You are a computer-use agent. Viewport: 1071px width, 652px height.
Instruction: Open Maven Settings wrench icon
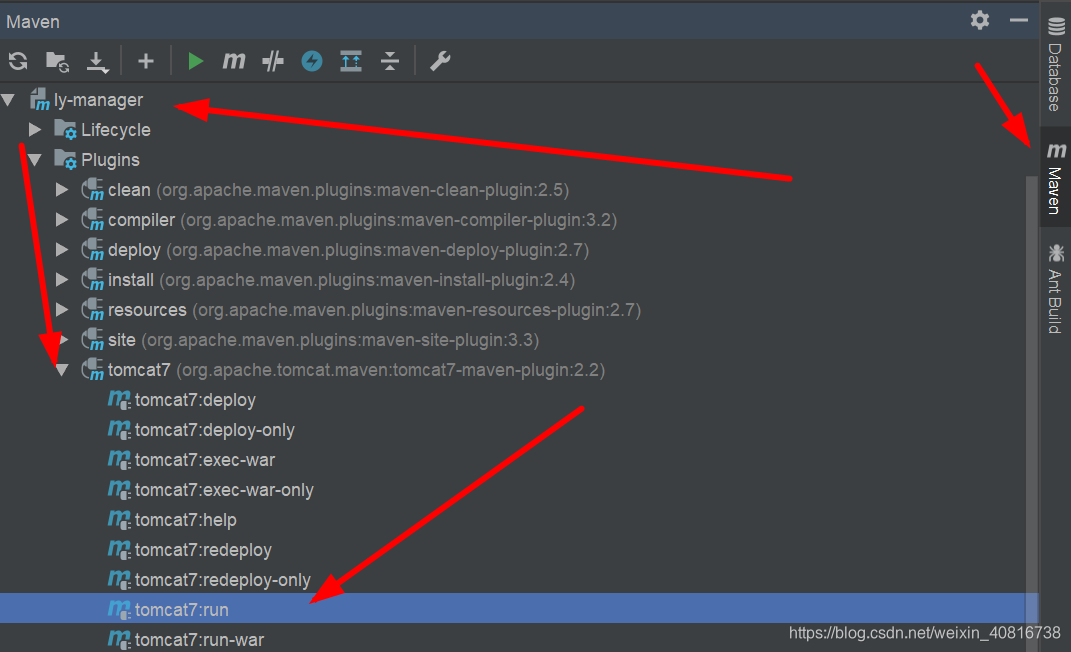(440, 61)
